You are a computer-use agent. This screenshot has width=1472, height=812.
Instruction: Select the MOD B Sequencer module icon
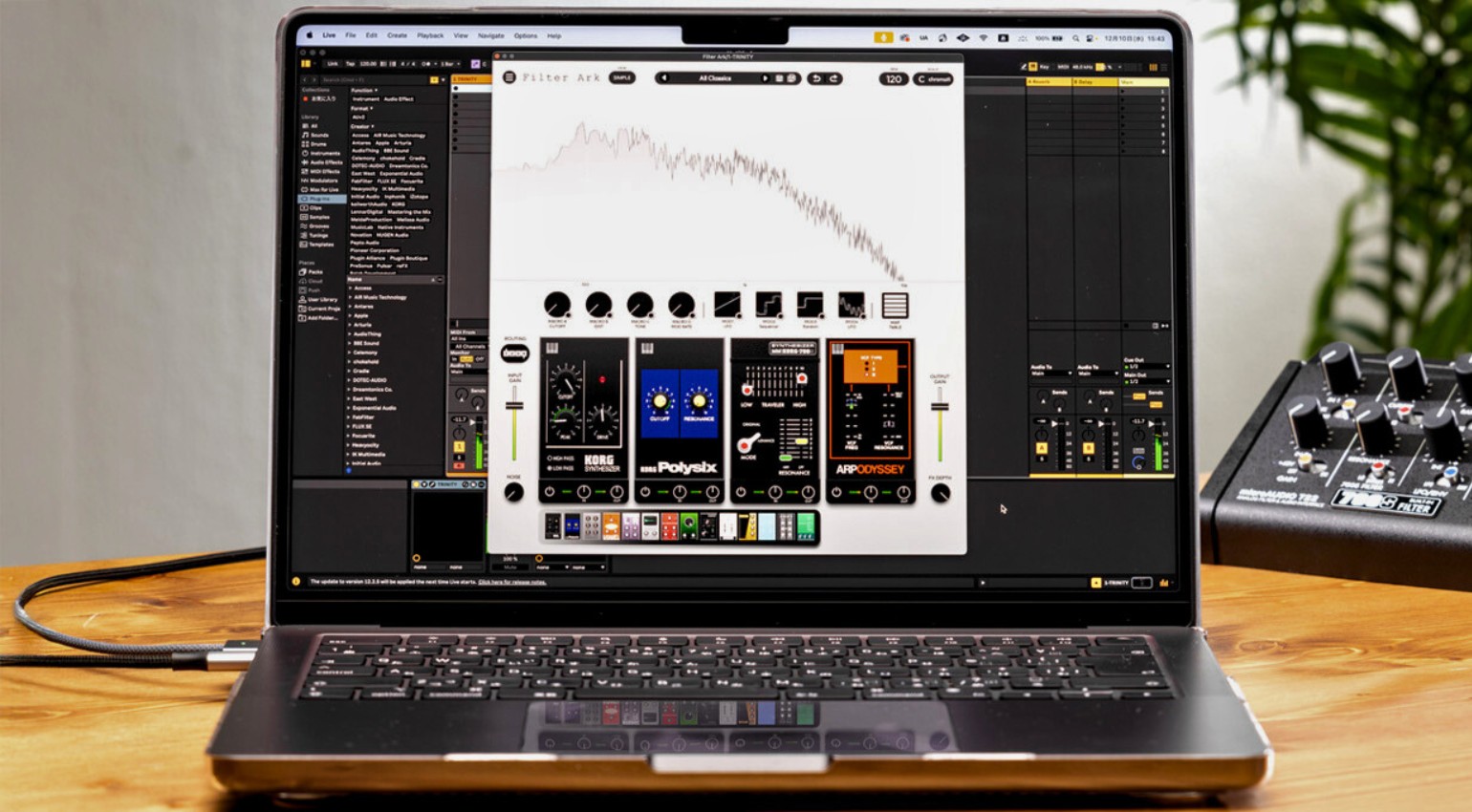tap(770, 305)
